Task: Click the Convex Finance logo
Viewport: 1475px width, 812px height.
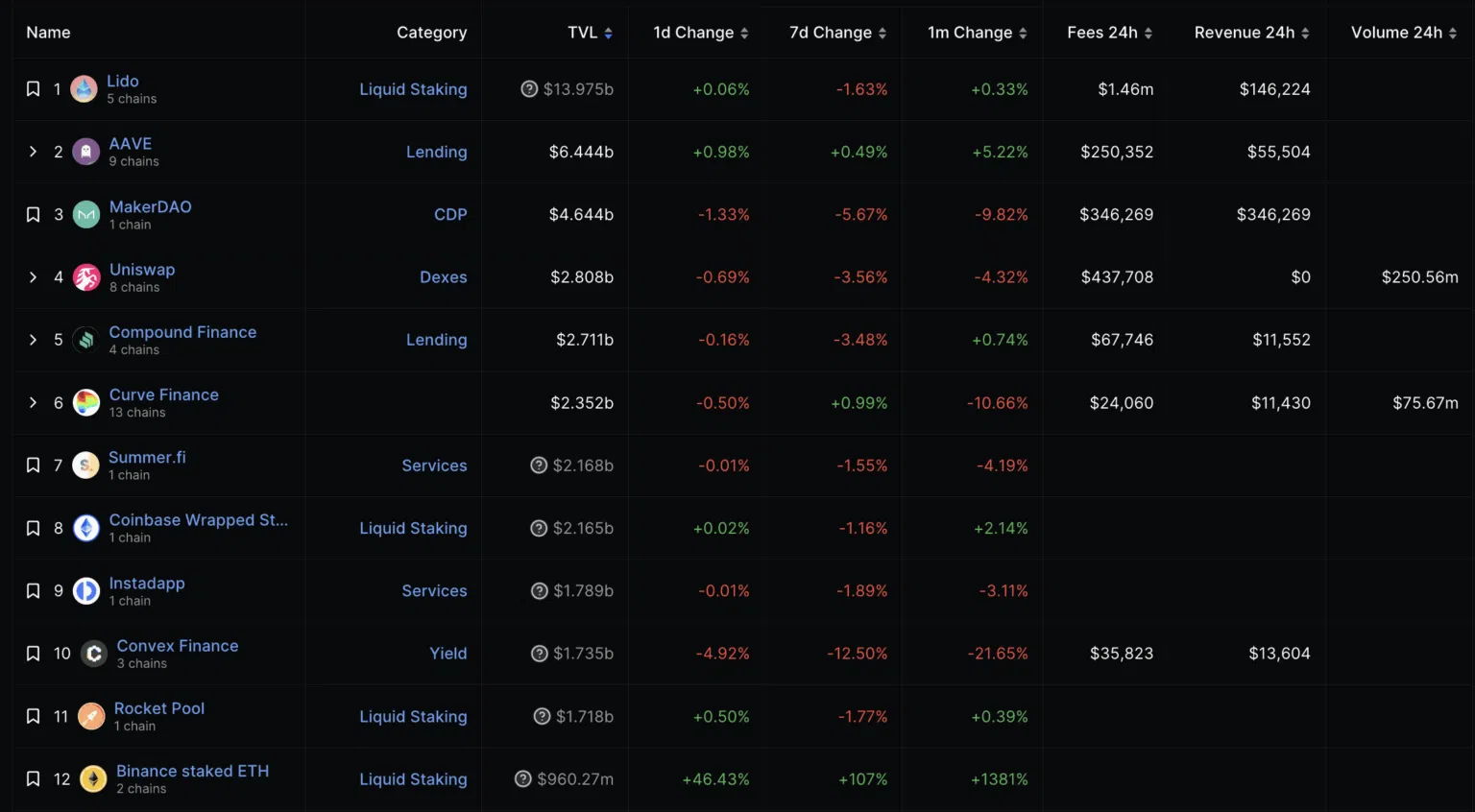Action: [x=94, y=654]
